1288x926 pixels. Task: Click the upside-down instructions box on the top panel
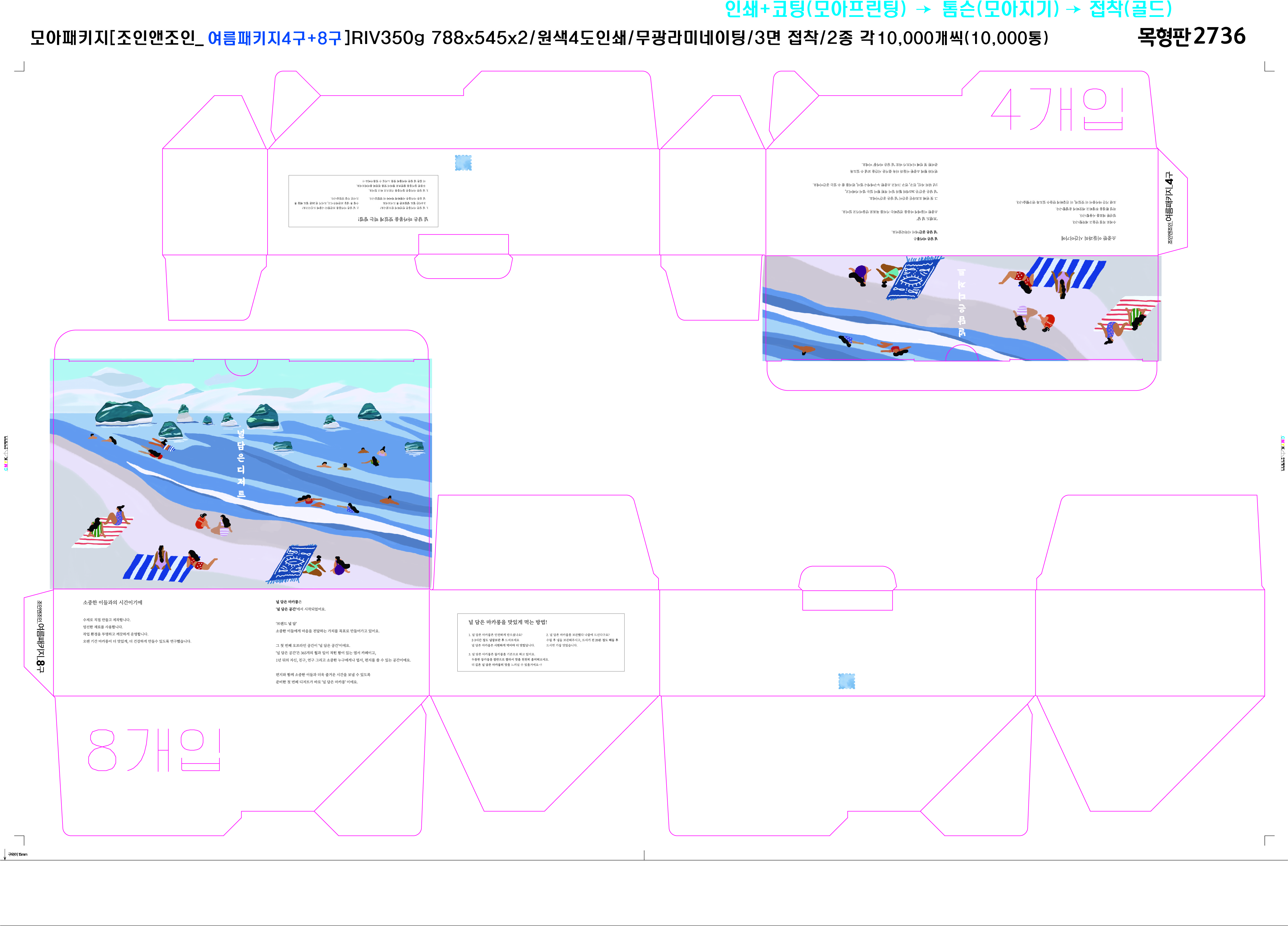[364, 201]
